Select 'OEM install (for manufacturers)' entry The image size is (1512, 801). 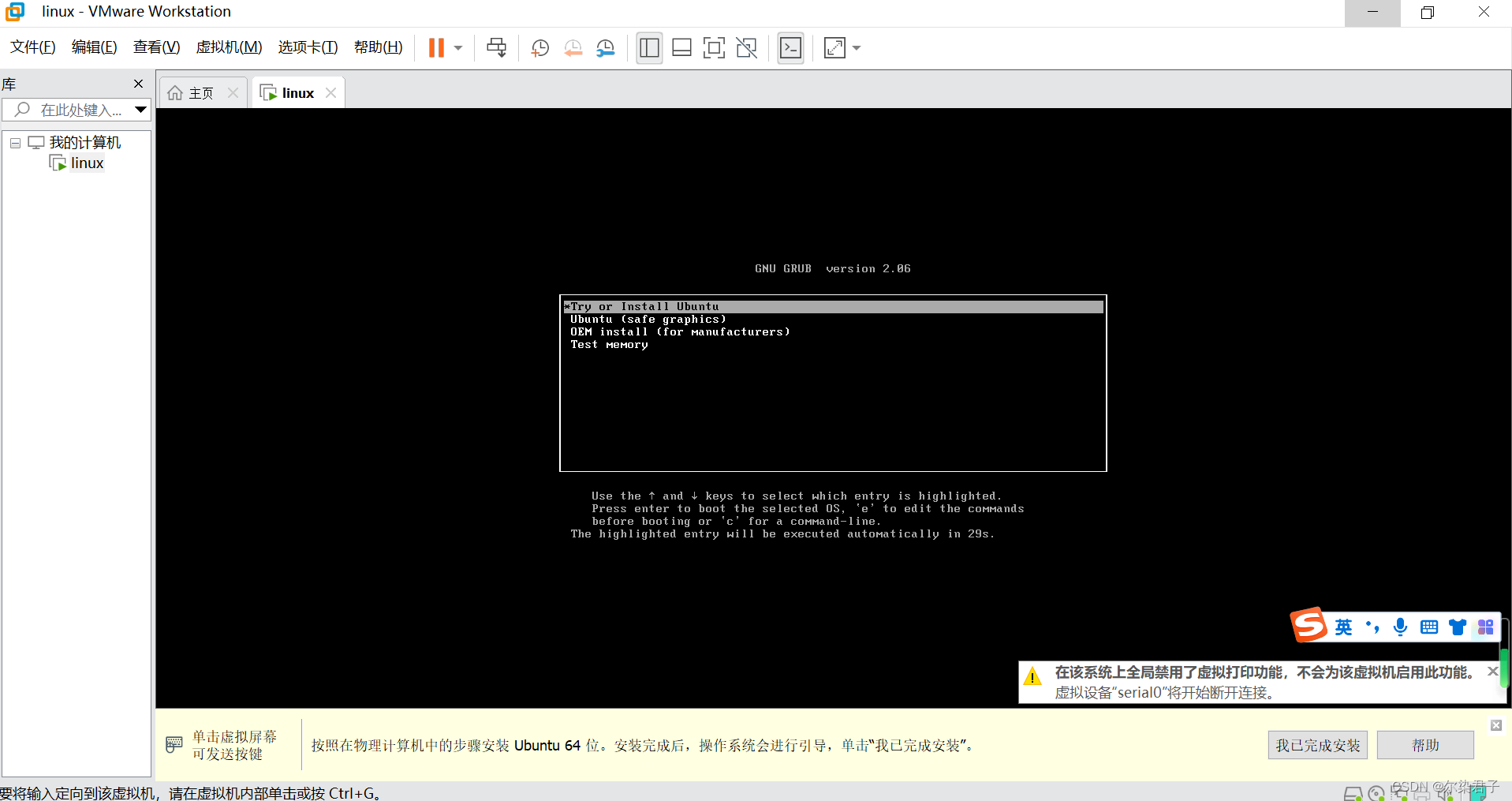tap(680, 332)
